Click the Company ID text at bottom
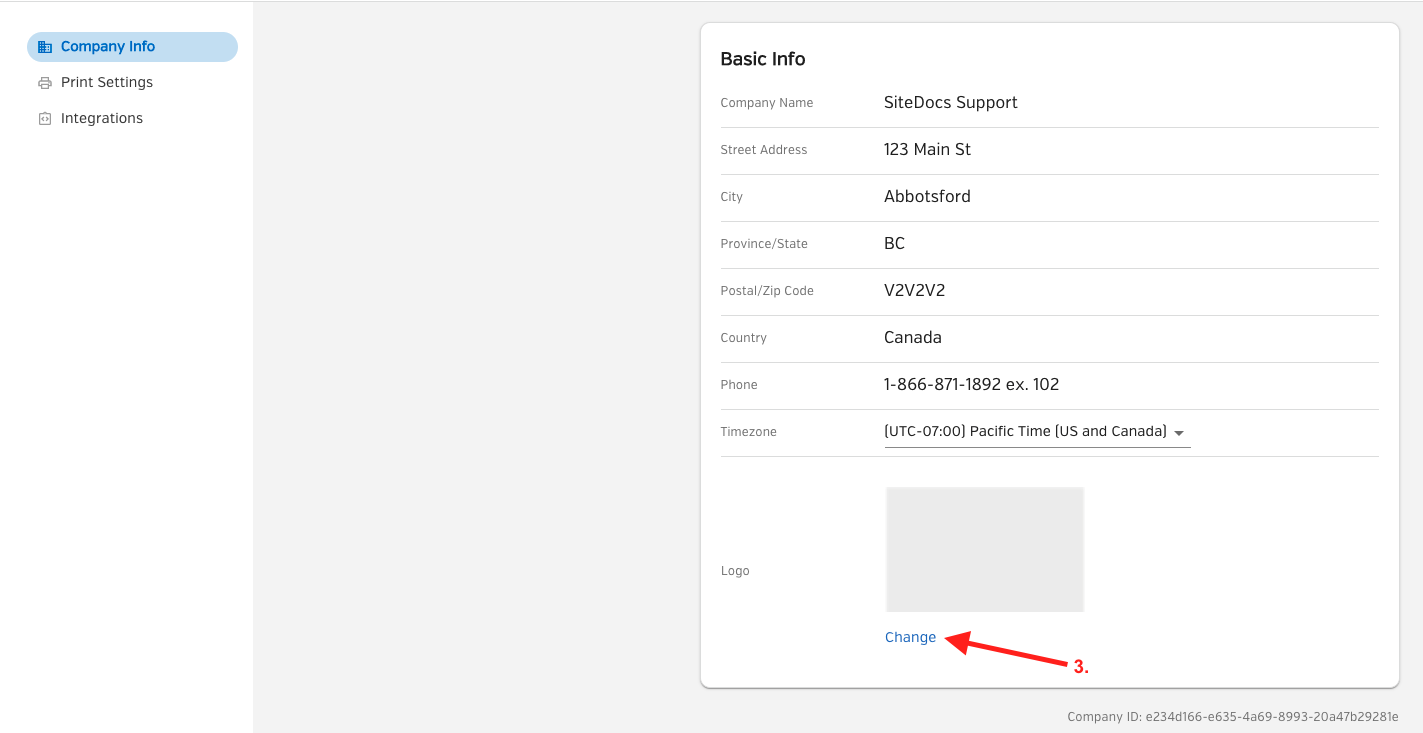Viewport: 1423px width, 733px height. [x=1232, y=717]
